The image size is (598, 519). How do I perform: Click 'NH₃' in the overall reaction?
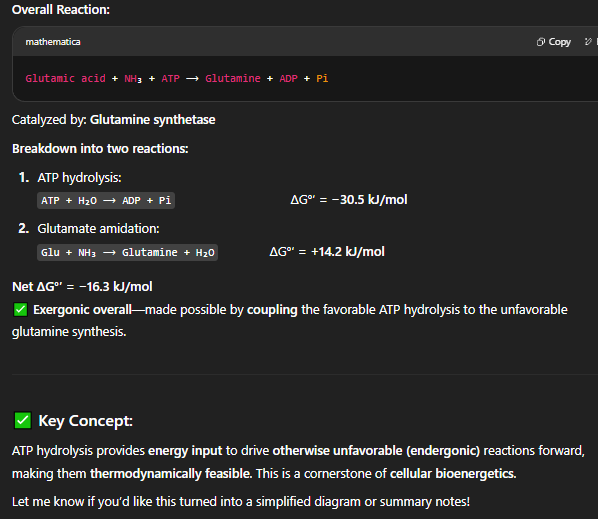133,79
